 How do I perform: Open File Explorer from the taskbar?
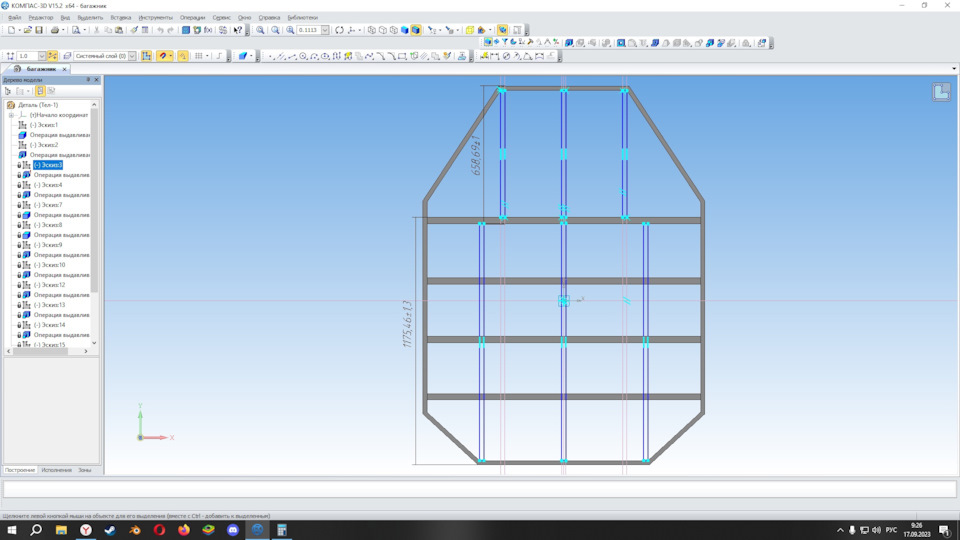tap(61, 530)
